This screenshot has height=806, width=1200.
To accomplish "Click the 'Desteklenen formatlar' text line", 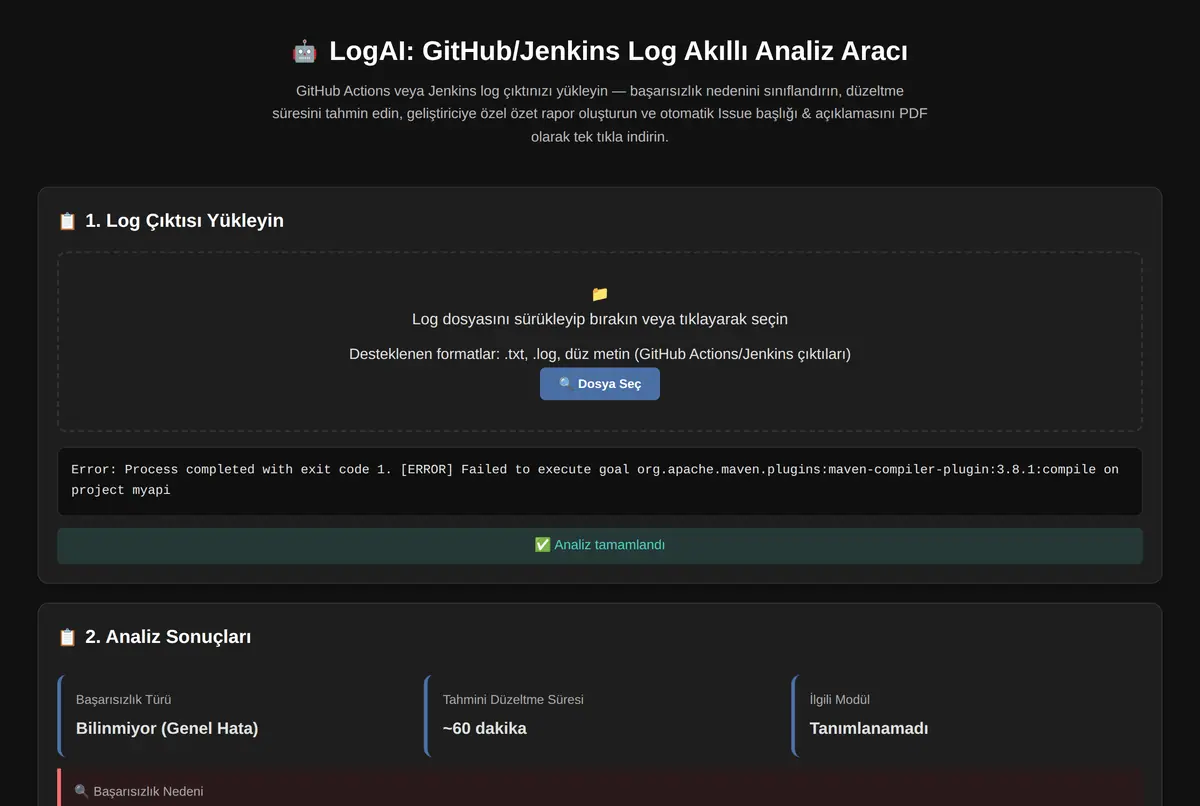I will [x=600, y=354].
